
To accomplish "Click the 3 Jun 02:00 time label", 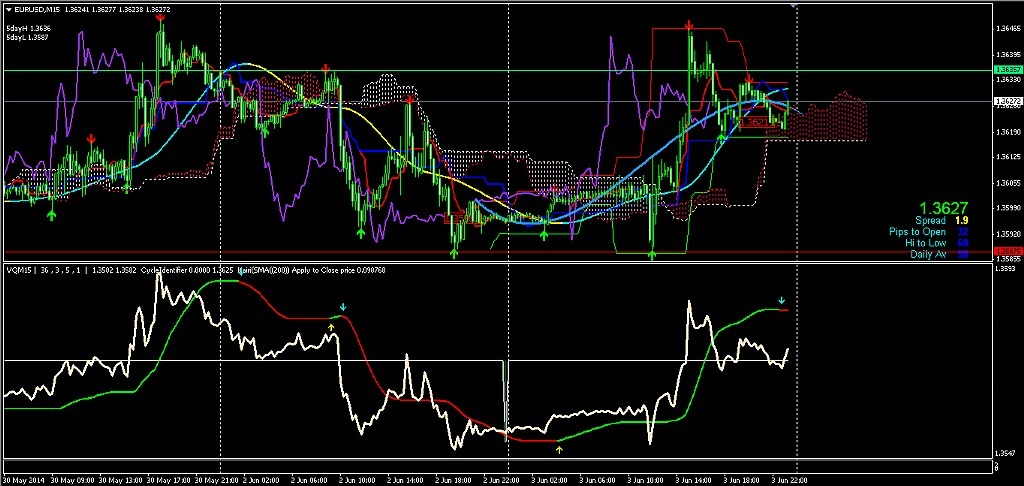I will pos(551,480).
